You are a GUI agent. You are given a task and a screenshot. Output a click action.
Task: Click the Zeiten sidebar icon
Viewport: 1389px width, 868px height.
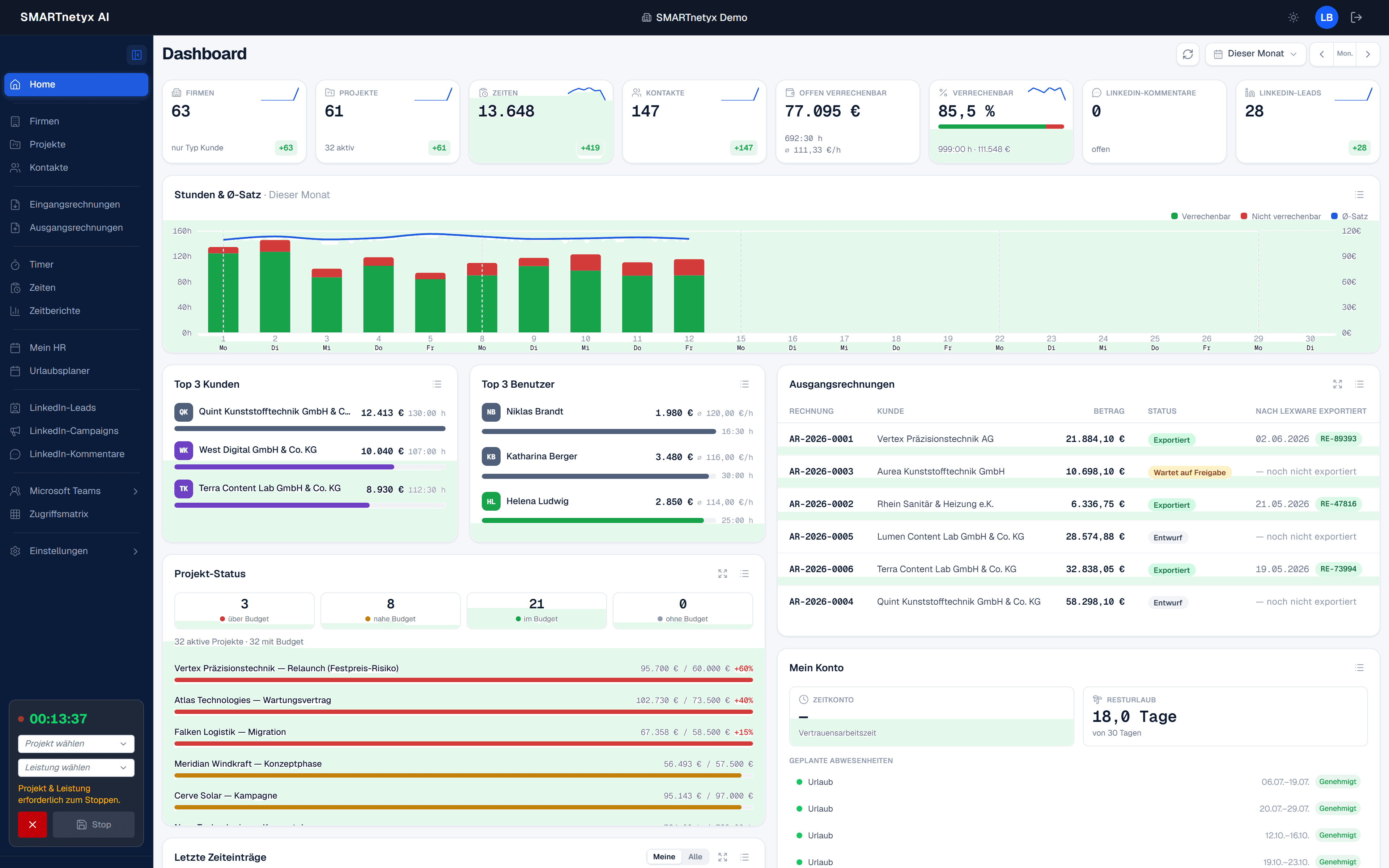point(16,288)
